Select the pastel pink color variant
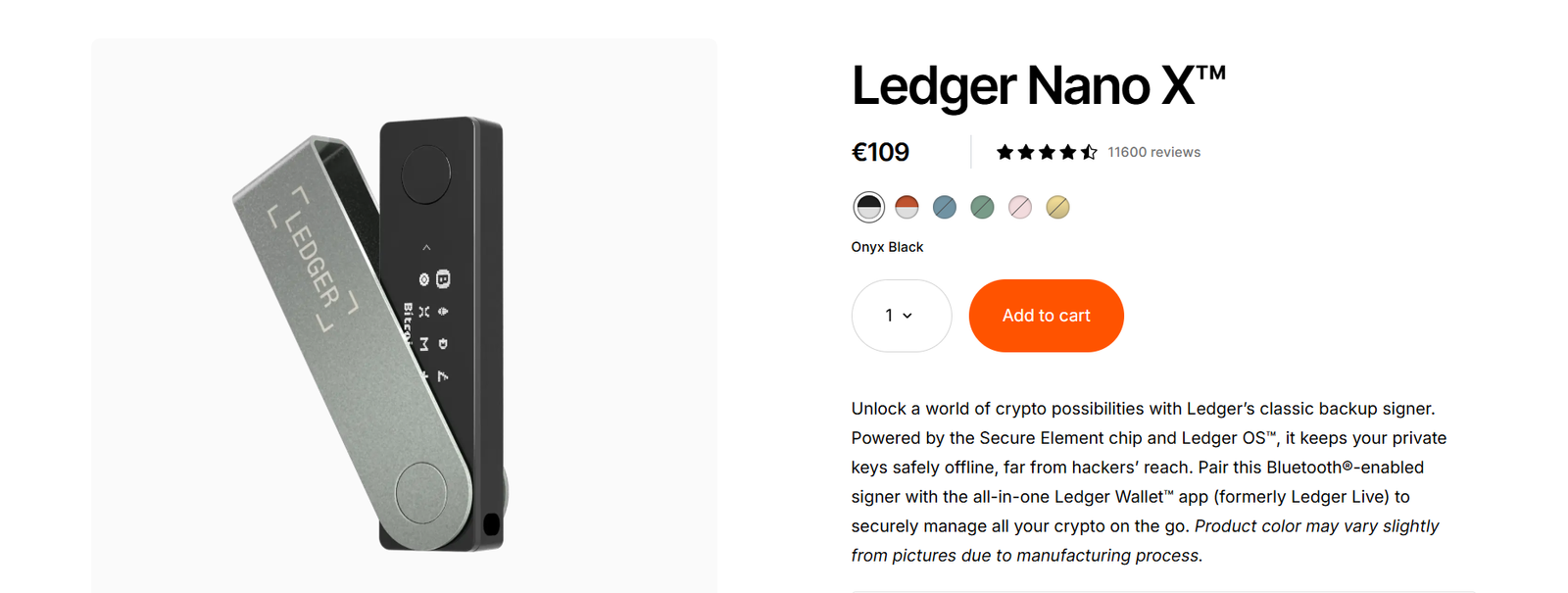Viewport: 1568px width, 593px height. (x=1019, y=207)
